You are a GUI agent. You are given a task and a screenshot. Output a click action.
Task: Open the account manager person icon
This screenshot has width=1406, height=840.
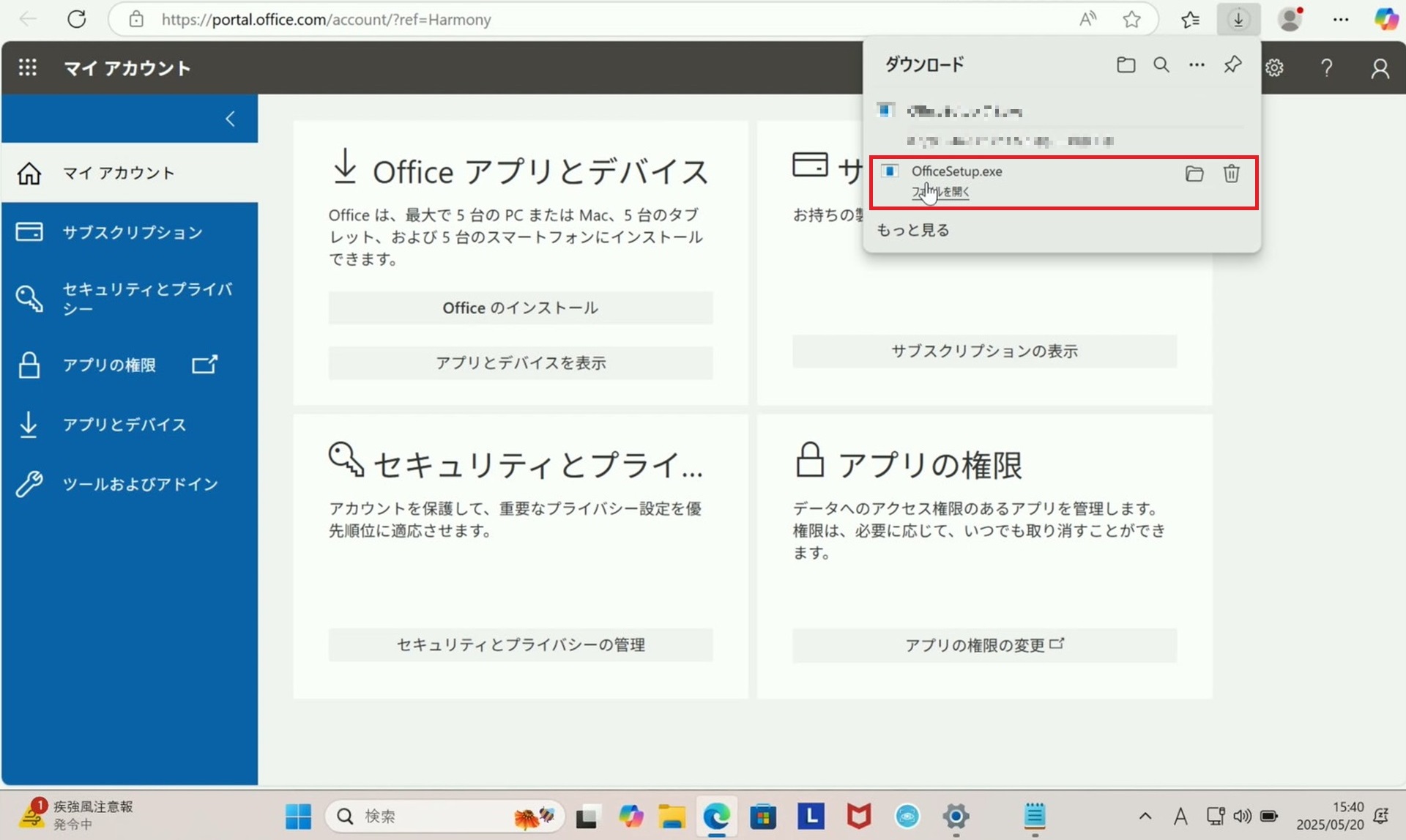1380,67
